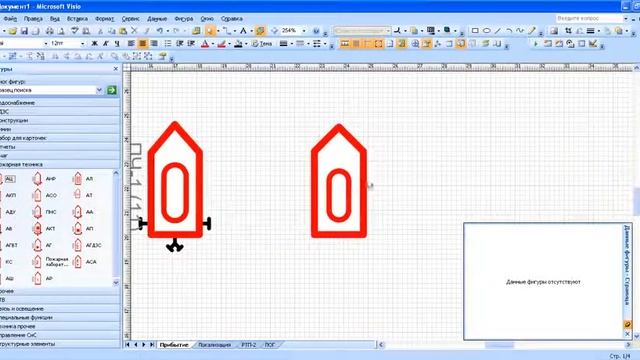Toggle Italic (К) formatting

click(x=106, y=44)
